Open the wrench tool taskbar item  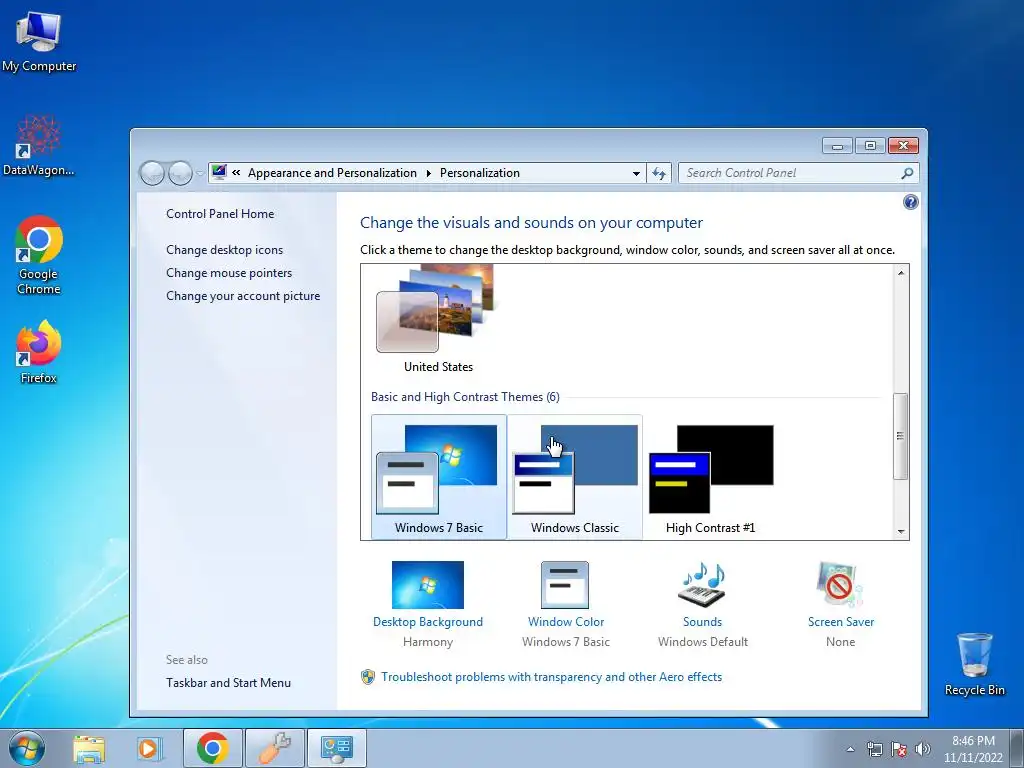pos(274,748)
